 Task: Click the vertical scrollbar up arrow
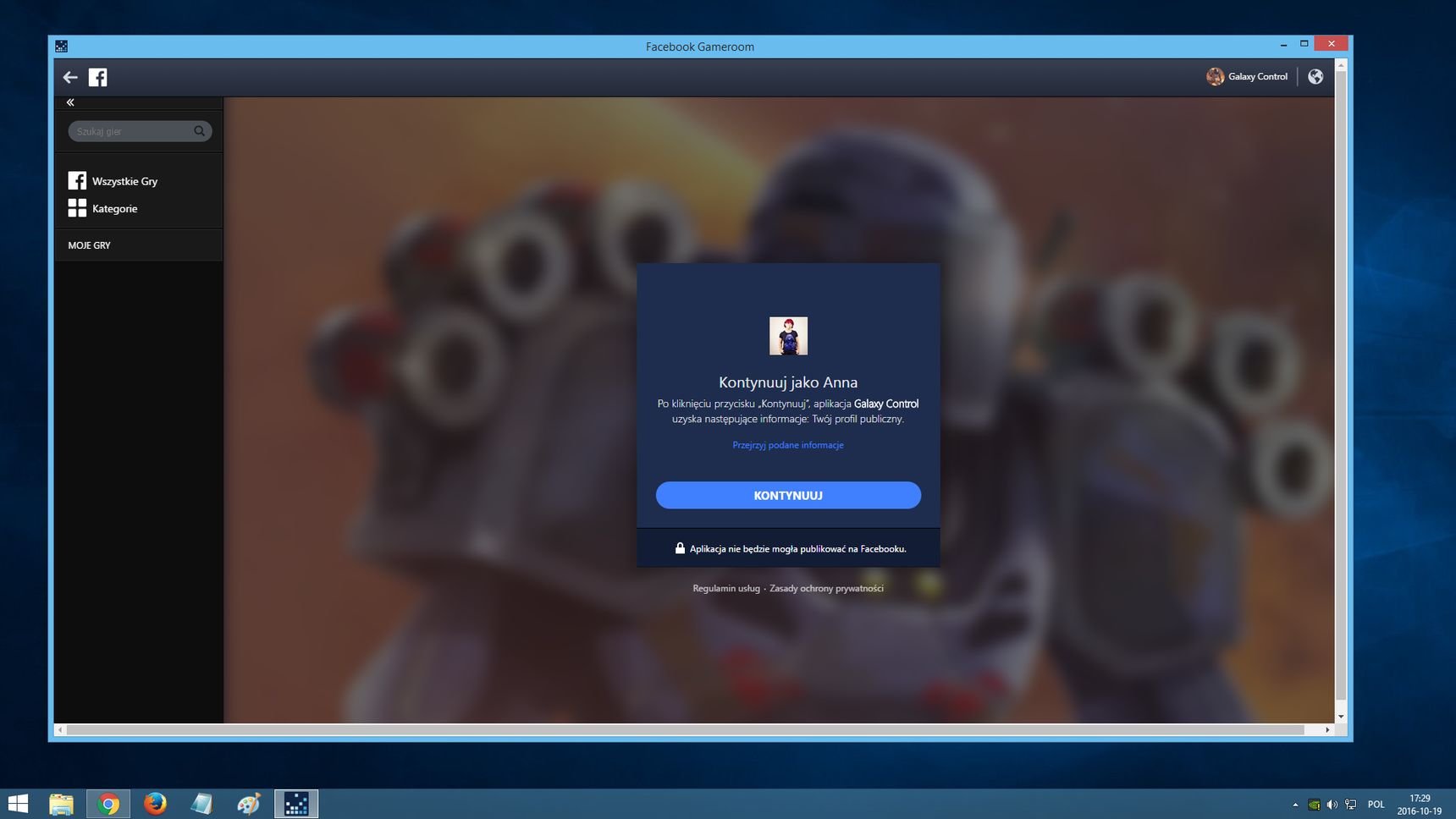pyautogui.click(x=1341, y=65)
